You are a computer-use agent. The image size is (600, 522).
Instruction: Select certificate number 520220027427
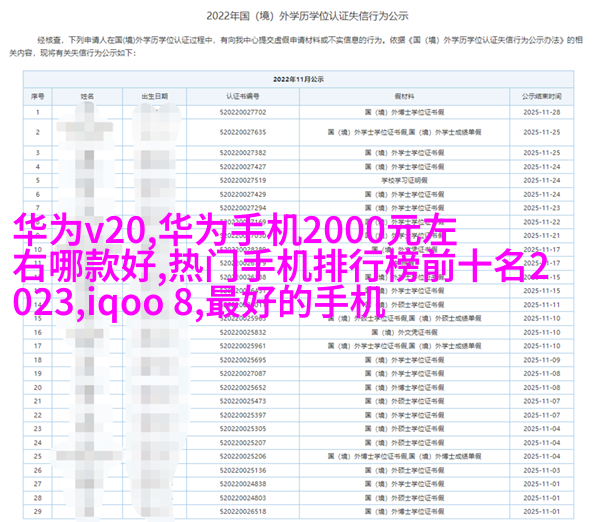click(243, 166)
